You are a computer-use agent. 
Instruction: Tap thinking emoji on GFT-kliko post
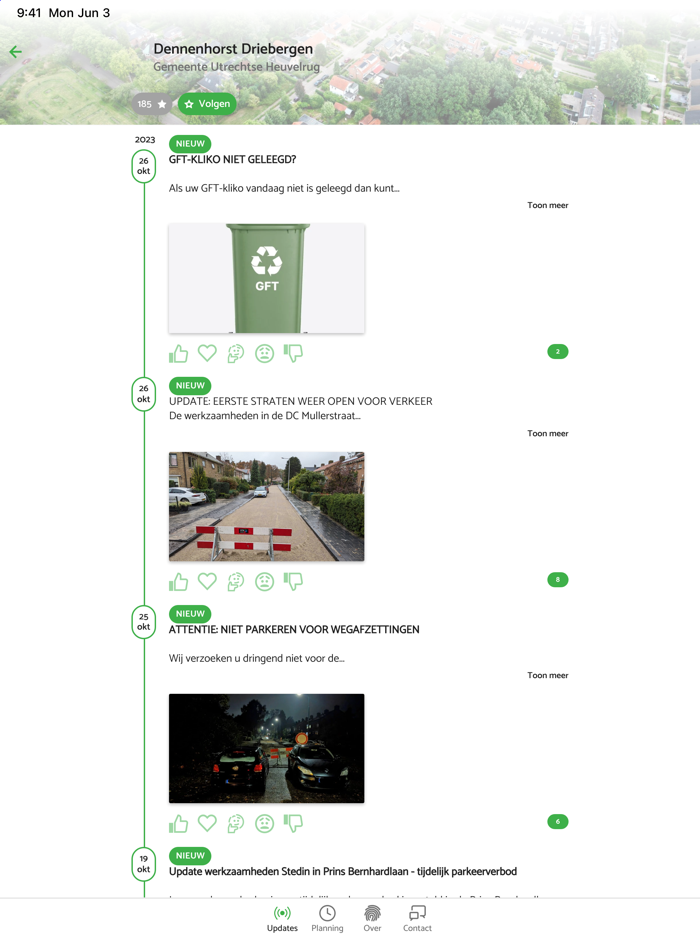point(235,353)
